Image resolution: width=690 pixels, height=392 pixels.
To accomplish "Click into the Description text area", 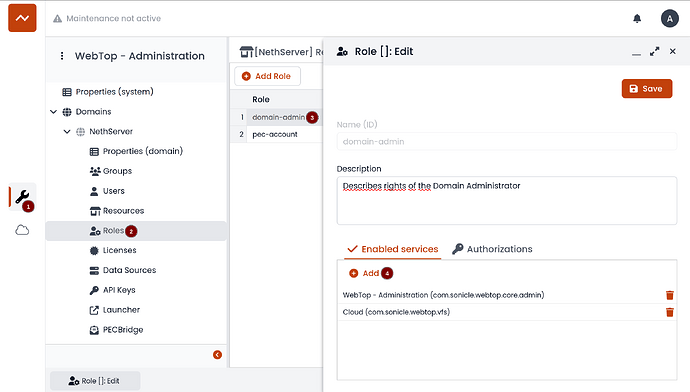I will (x=506, y=201).
